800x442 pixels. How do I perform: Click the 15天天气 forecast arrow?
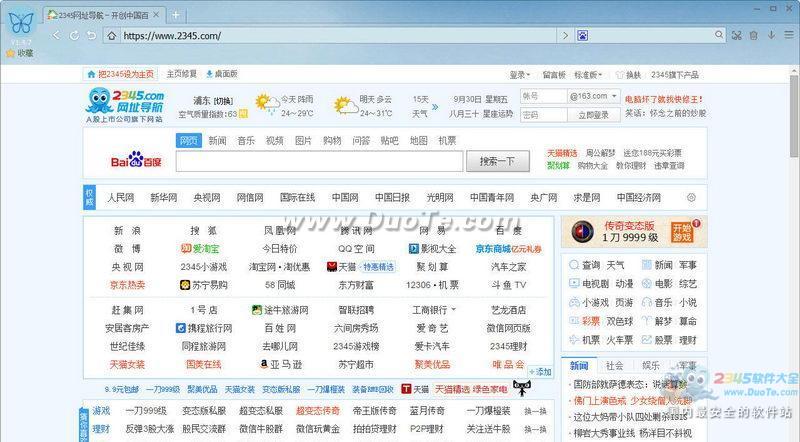coord(435,107)
